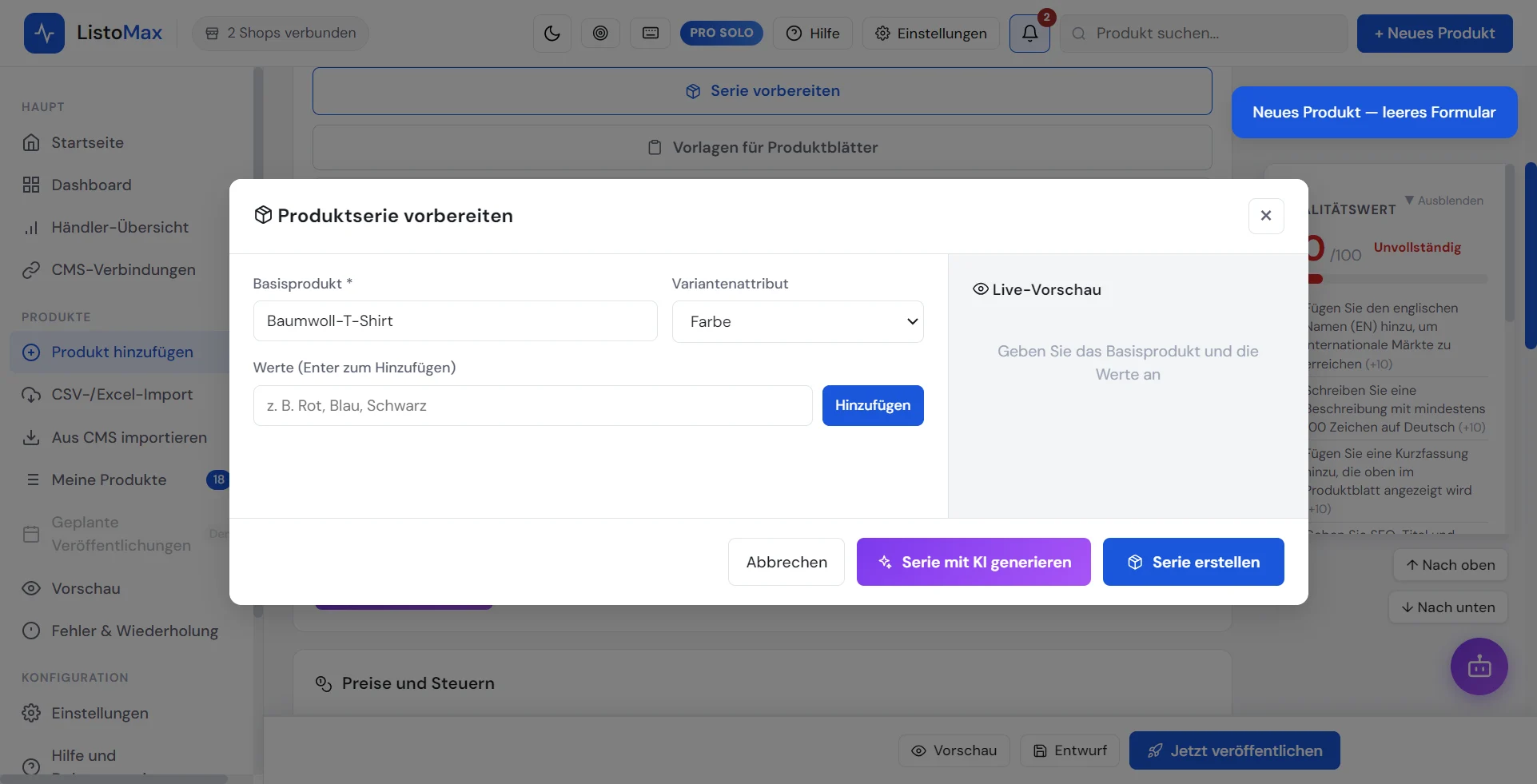The height and width of the screenshot is (784, 1537).
Task: Toggle dark mode moon icon
Action: (552, 34)
